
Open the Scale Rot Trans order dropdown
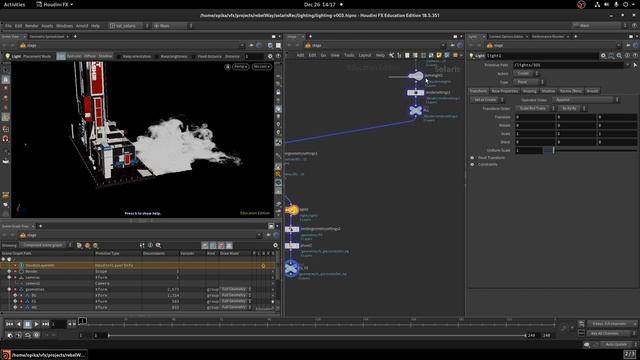click(x=535, y=109)
